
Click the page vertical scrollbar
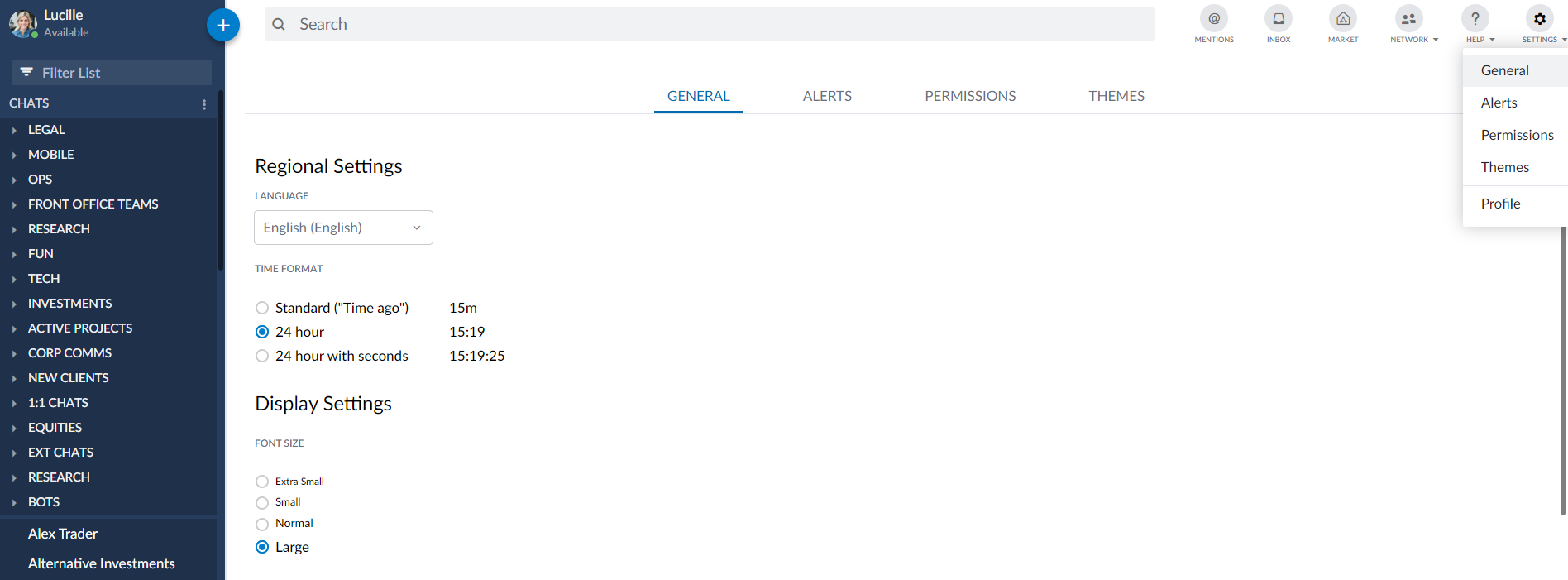click(1562, 372)
